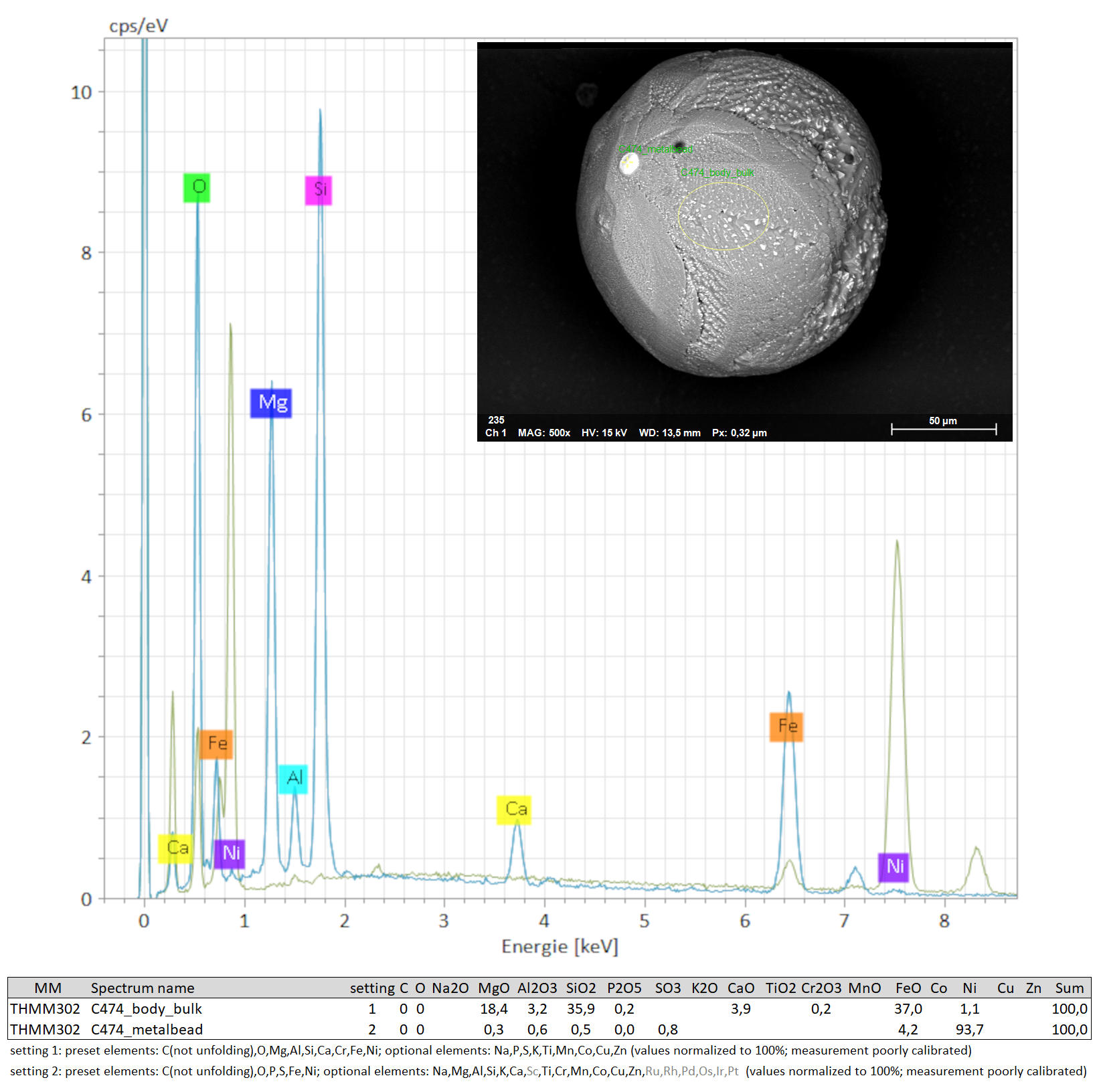Image resolution: width=1099 pixels, height=1092 pixels.
Task: Click the 'Spectrum name' column header
Action: click(143, 988)
